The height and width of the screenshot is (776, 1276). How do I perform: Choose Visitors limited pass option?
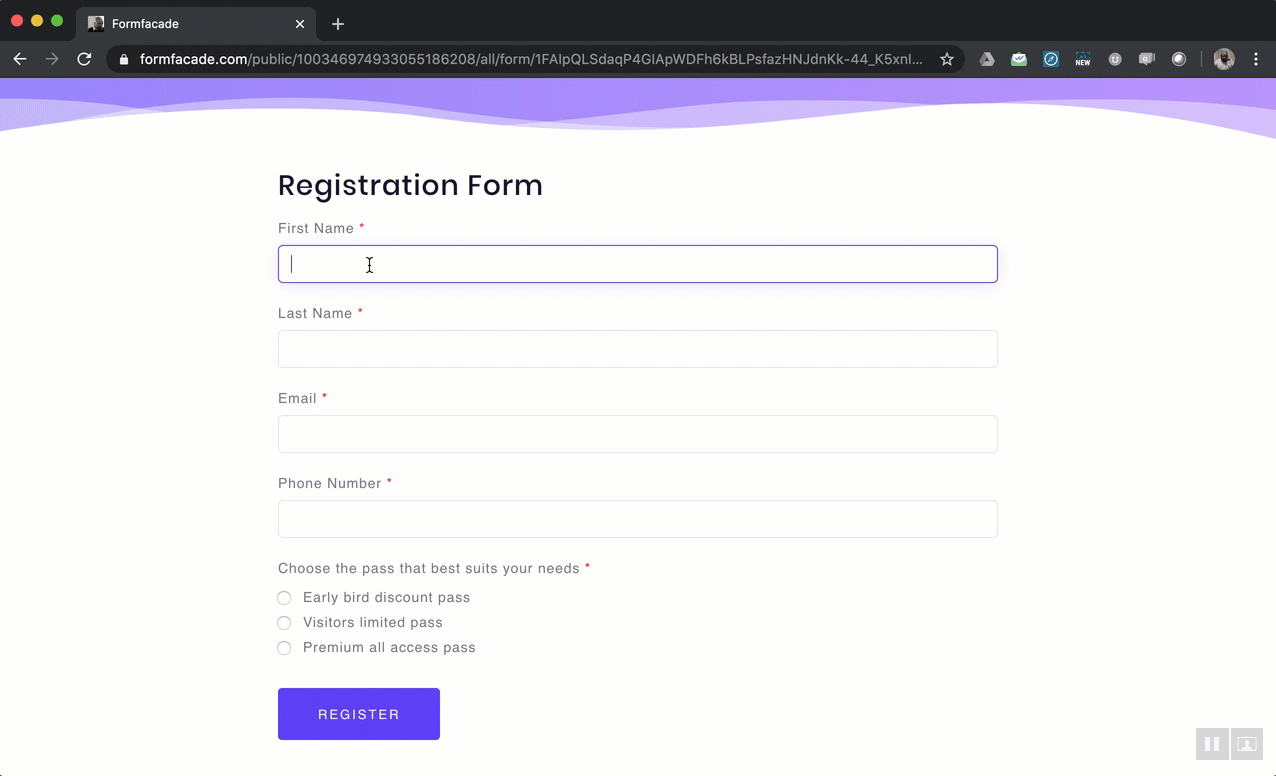[x=284, y=623]
